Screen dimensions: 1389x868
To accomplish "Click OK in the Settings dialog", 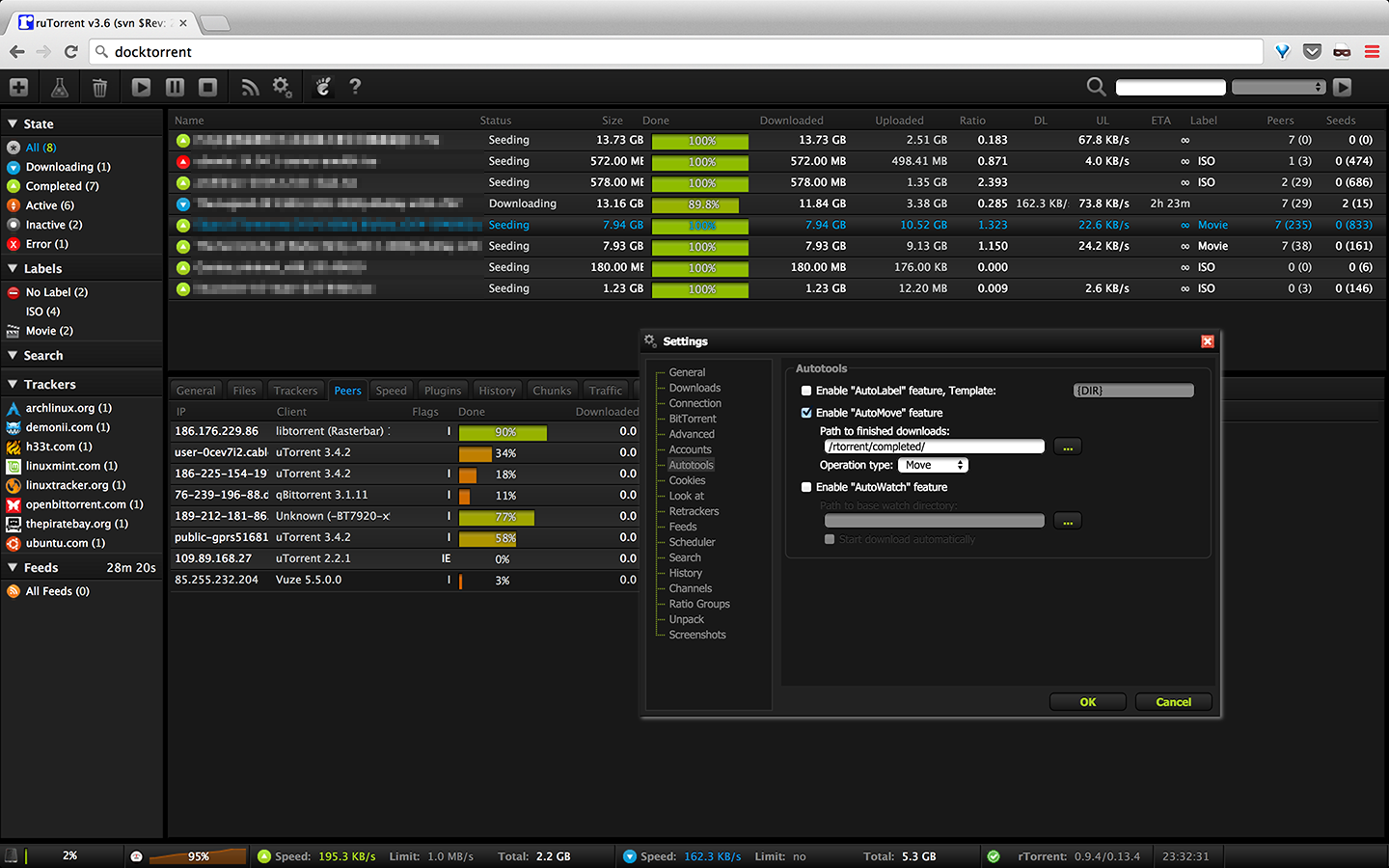I will pos(1088,702).
